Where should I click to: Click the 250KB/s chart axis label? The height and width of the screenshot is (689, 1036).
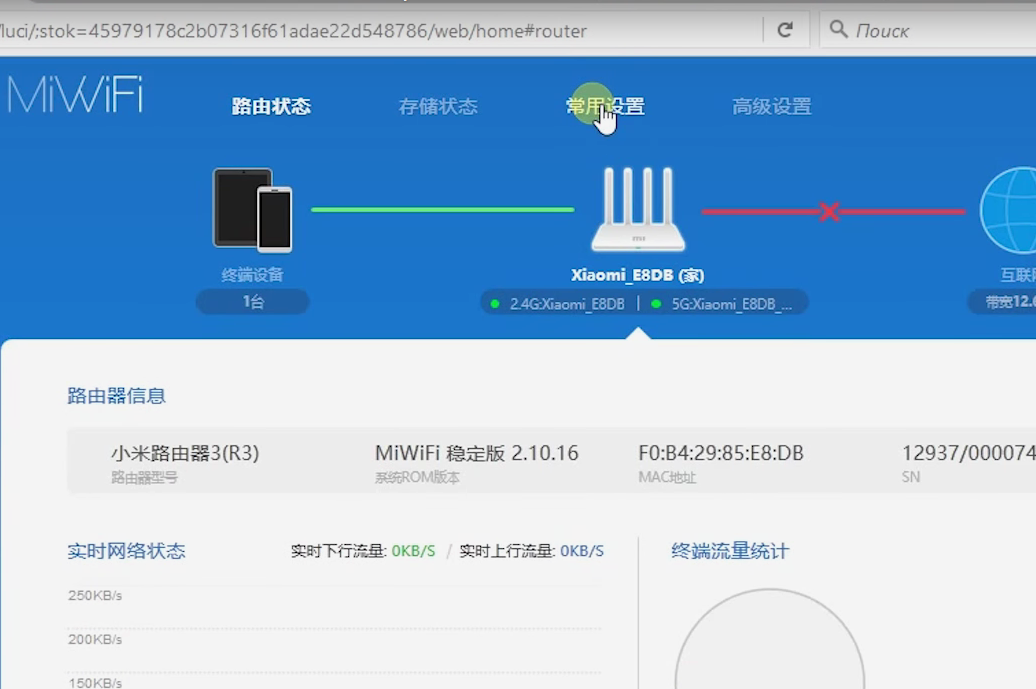coord(95,595)
